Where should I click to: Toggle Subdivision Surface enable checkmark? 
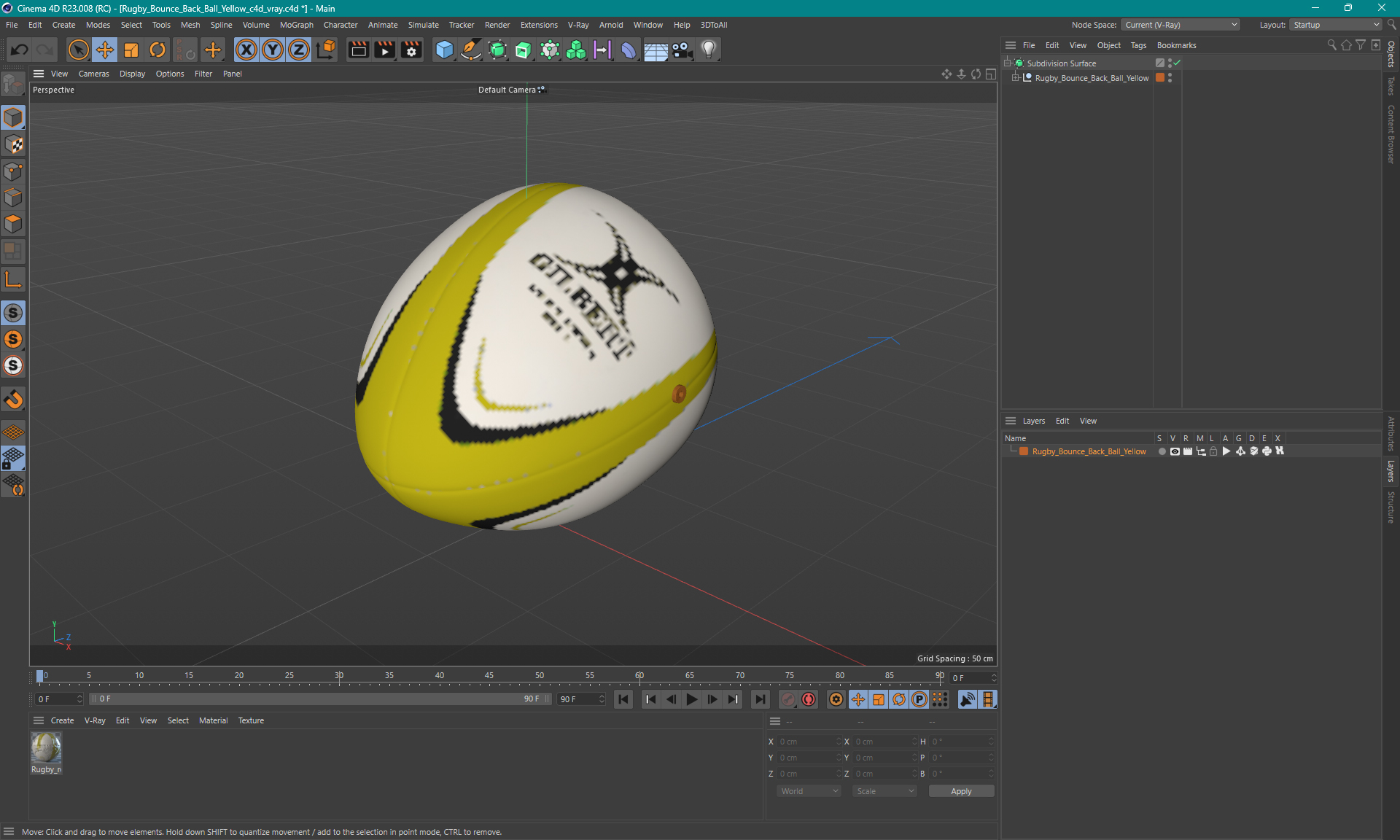pyautogui.click(x=1177, y=63)
